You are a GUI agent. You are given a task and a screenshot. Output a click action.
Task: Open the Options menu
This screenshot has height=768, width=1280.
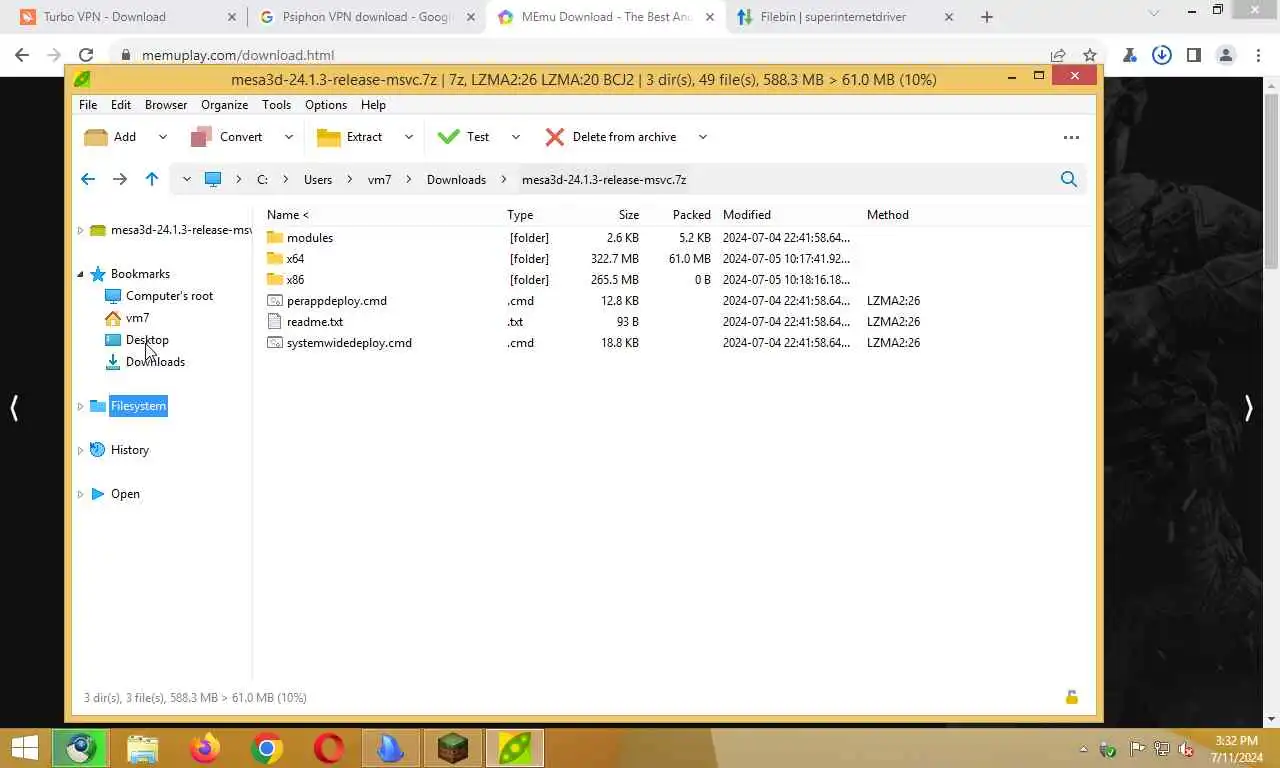click(326, 105)
